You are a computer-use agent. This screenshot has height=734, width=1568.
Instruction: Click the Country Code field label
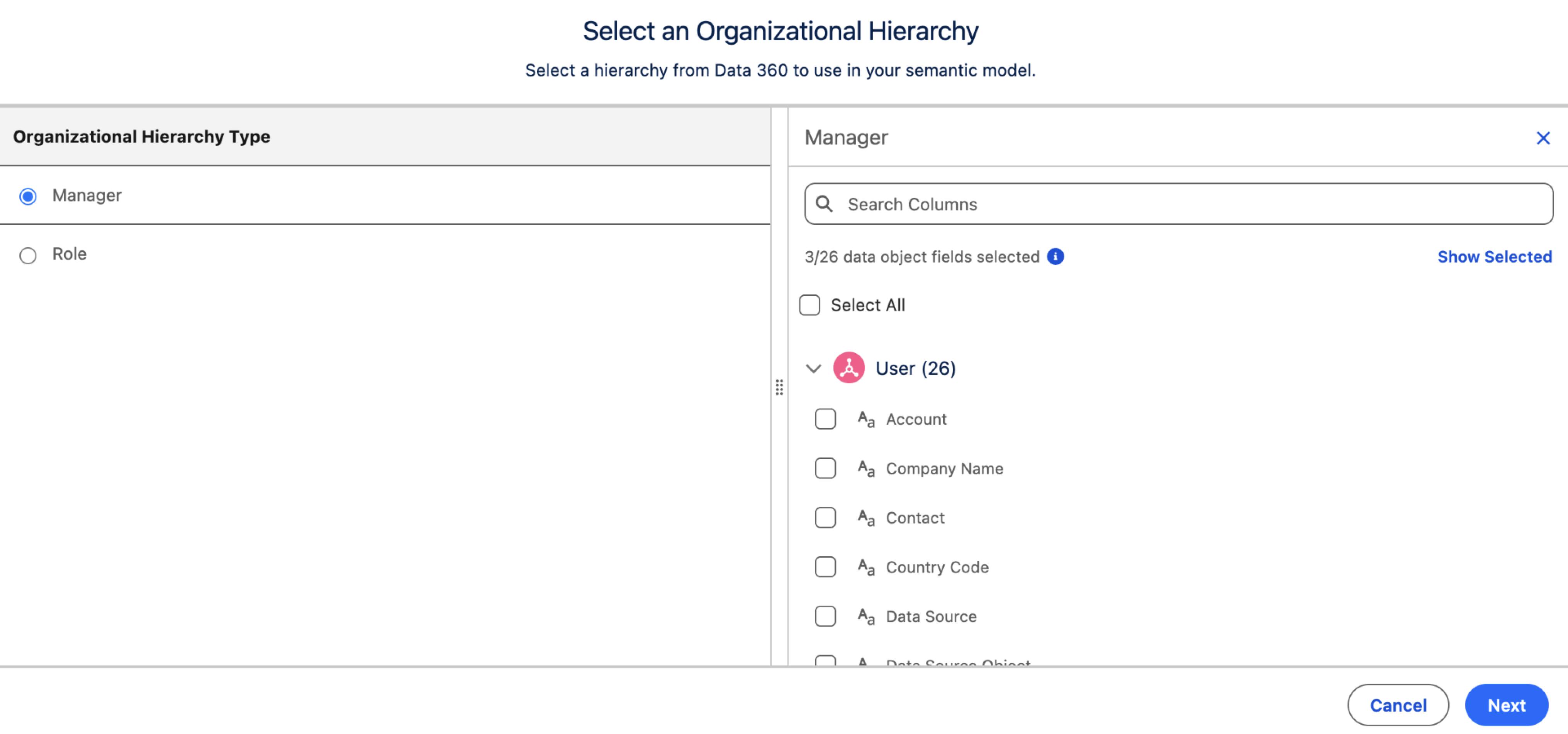(x=937, y=567)
